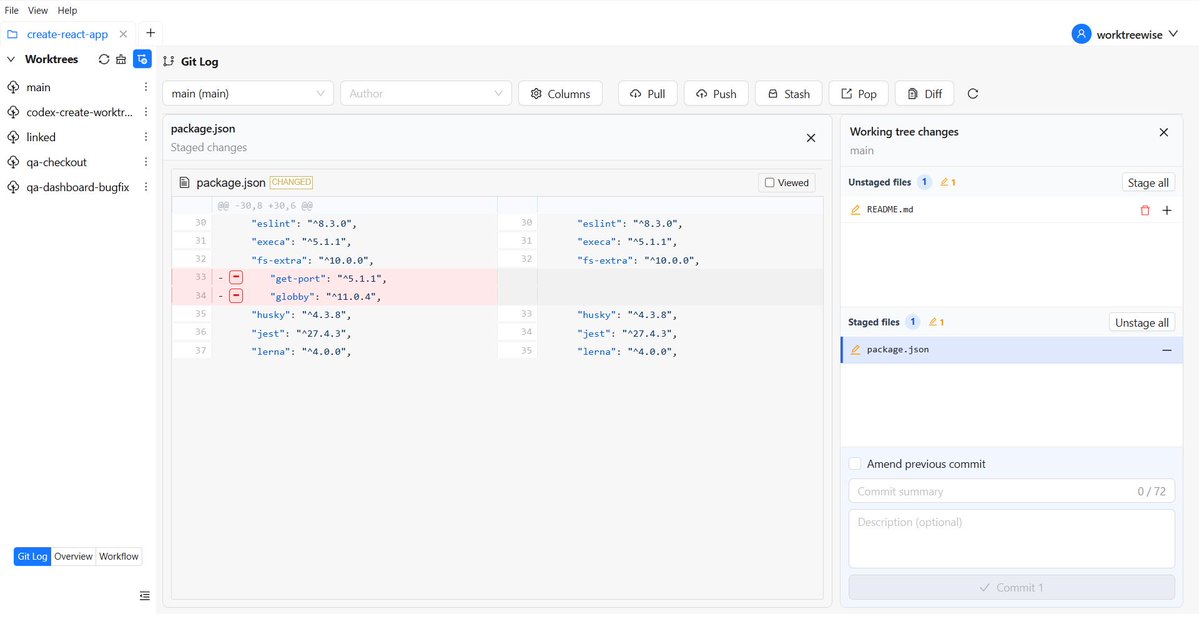Click the hunk header @@ -30,8 +30,6 @@
Viewport: 1199px width, 619px height.
(x=265, y=206)
